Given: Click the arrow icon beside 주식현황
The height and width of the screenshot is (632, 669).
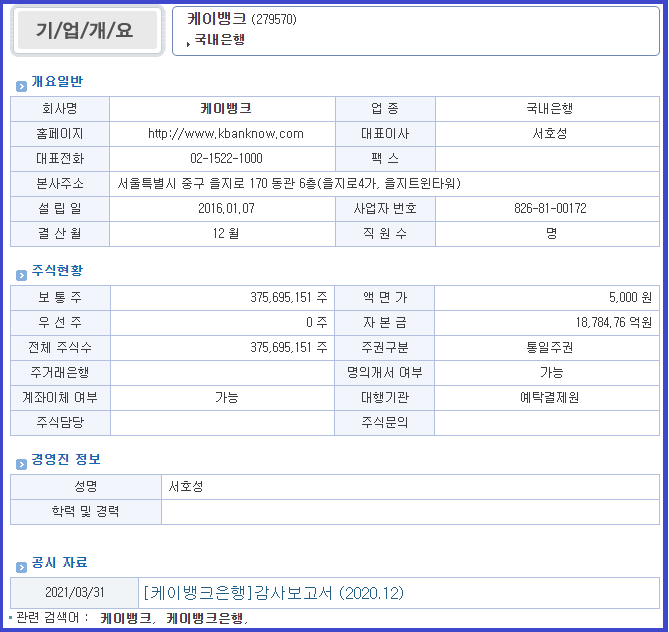Looking at the screenshot, I should (21, 275).
